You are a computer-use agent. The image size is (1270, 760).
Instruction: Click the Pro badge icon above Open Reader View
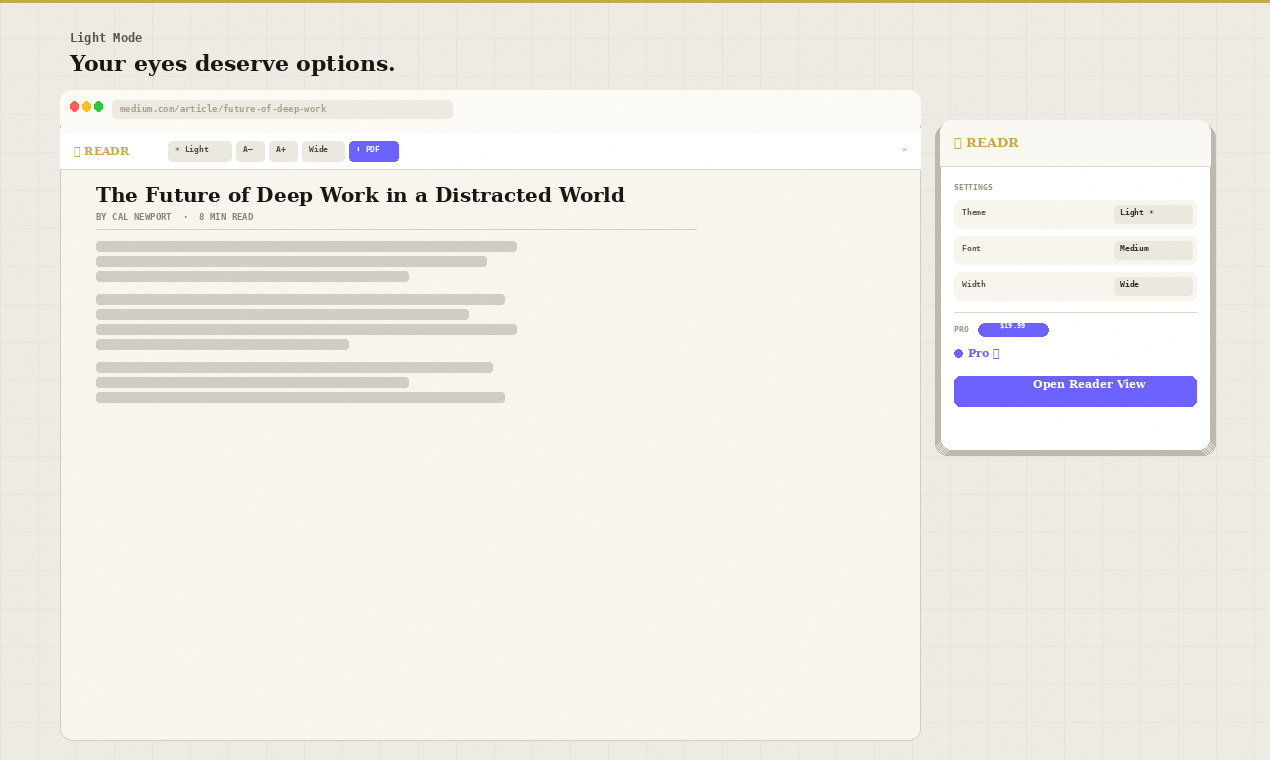(x=958, y=353)
